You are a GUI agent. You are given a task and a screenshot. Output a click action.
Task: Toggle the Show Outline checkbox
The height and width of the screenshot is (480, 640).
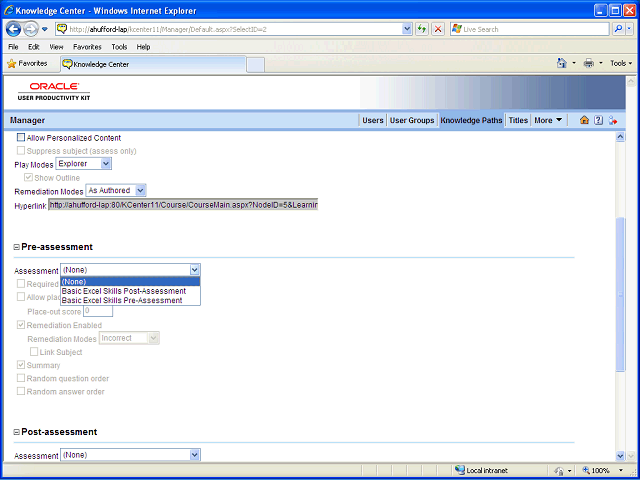[x=29, y=178]
